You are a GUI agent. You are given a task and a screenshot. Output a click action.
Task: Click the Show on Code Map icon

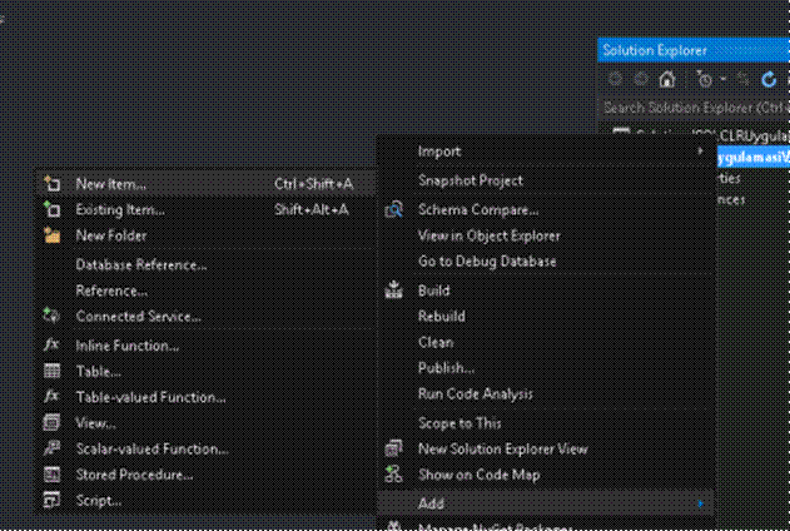pos(393,474)
